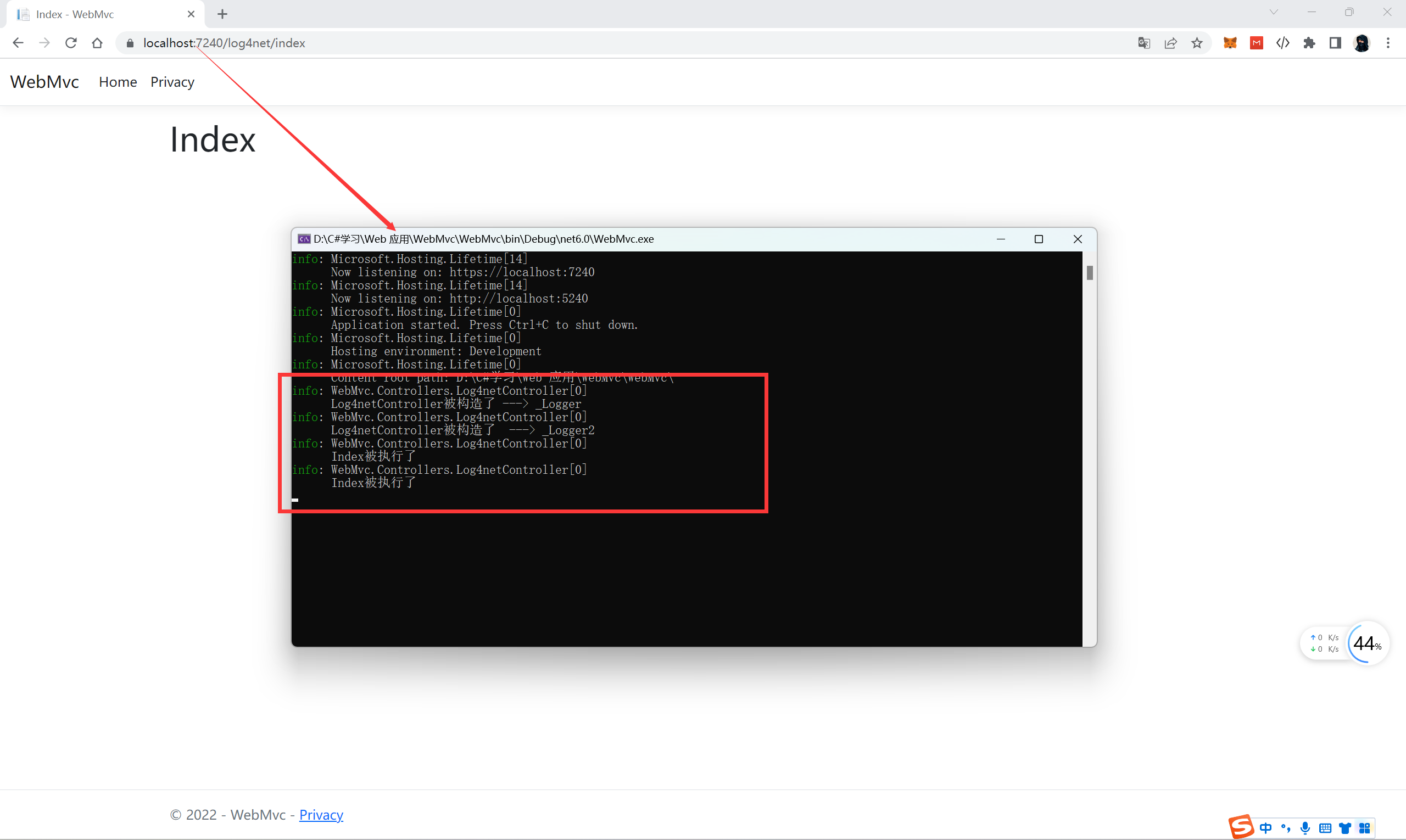Click the footer Privacy link
This screenshot has width=1406, height=840.
pyautogui.click(x=321, y=815)
